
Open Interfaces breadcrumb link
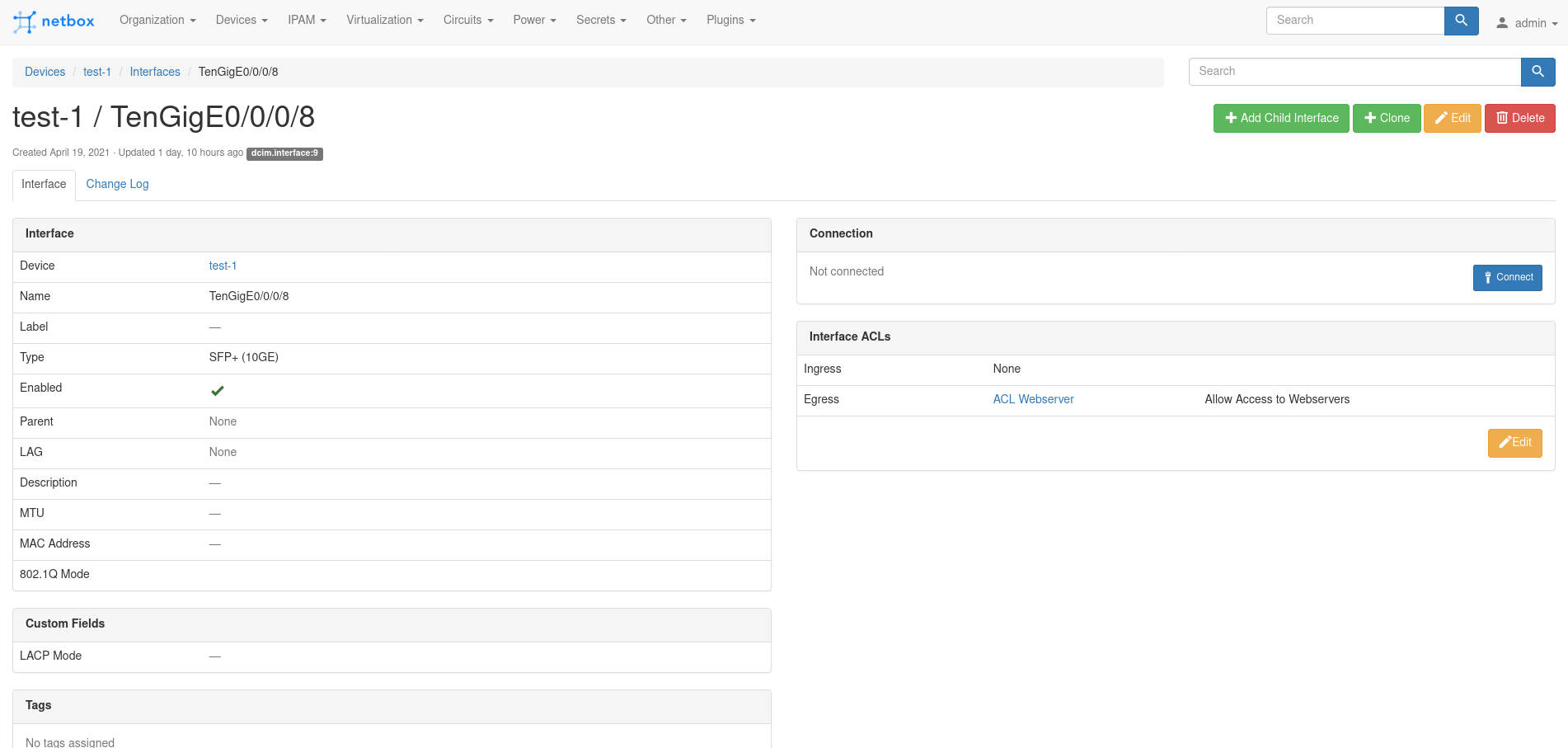(155, 72)
